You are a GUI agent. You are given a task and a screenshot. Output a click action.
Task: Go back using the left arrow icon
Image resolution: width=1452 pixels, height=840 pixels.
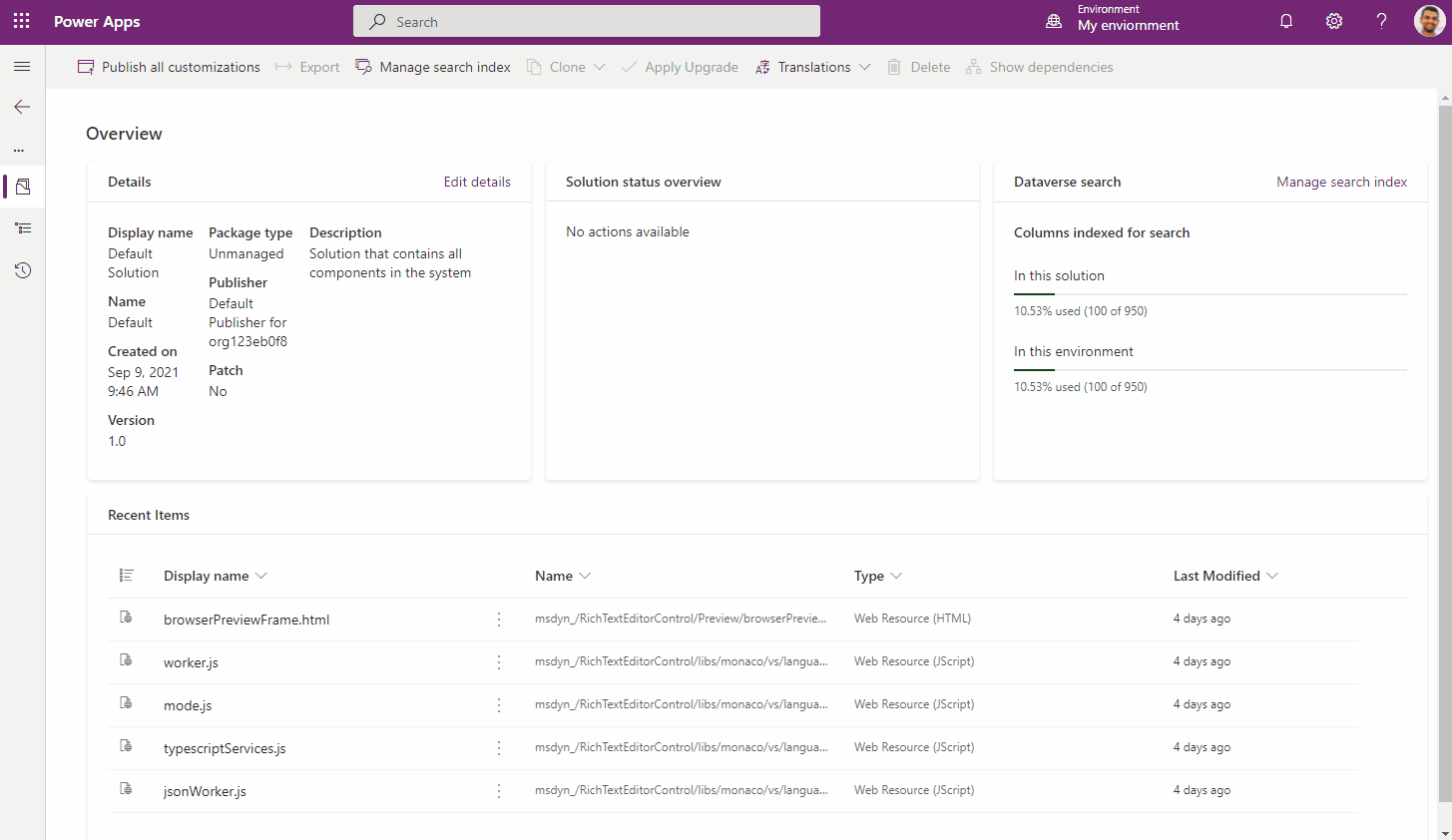tap(22, 107)
